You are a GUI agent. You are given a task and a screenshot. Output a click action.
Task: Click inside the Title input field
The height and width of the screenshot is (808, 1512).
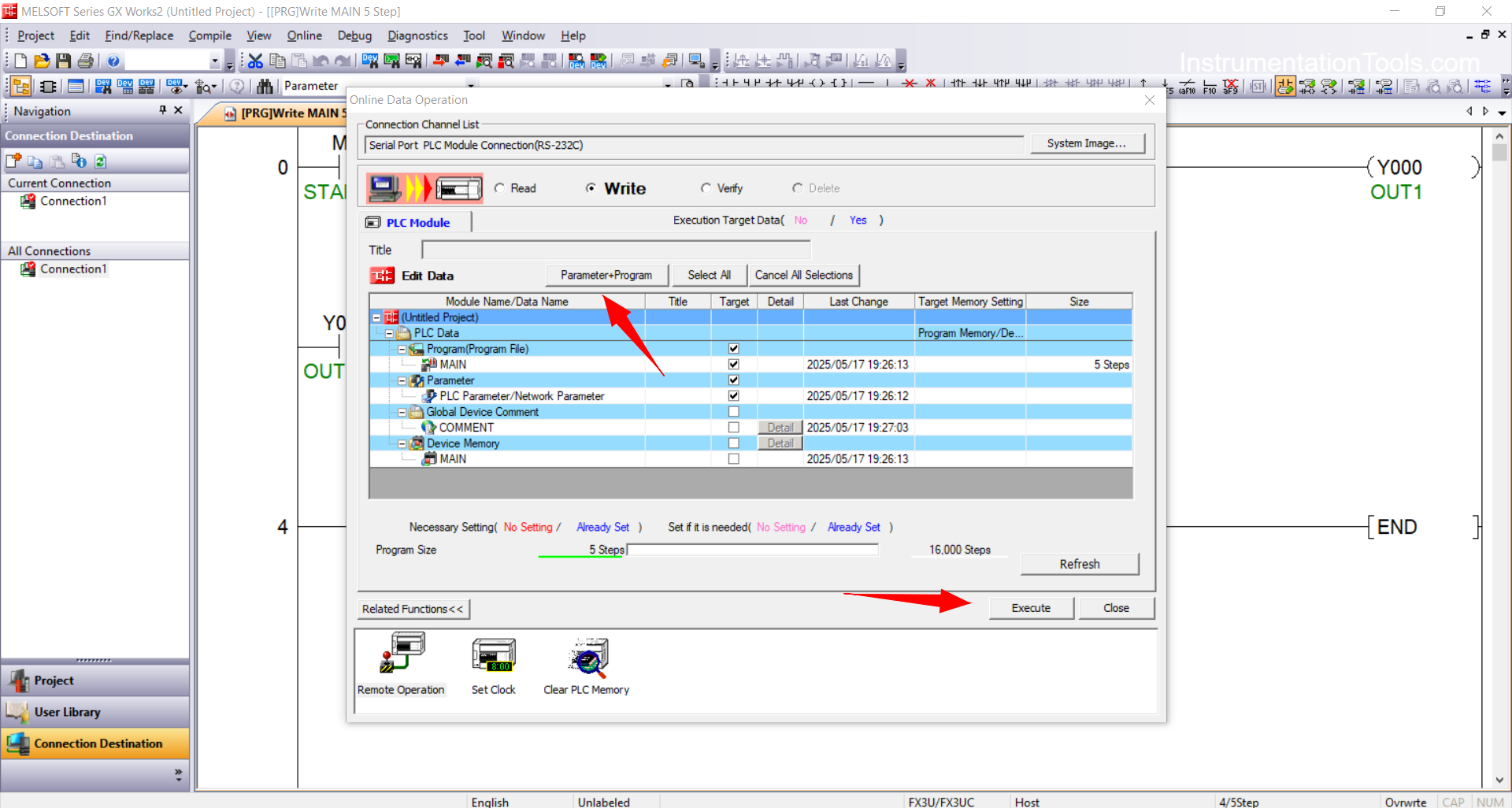coord(616,250)
